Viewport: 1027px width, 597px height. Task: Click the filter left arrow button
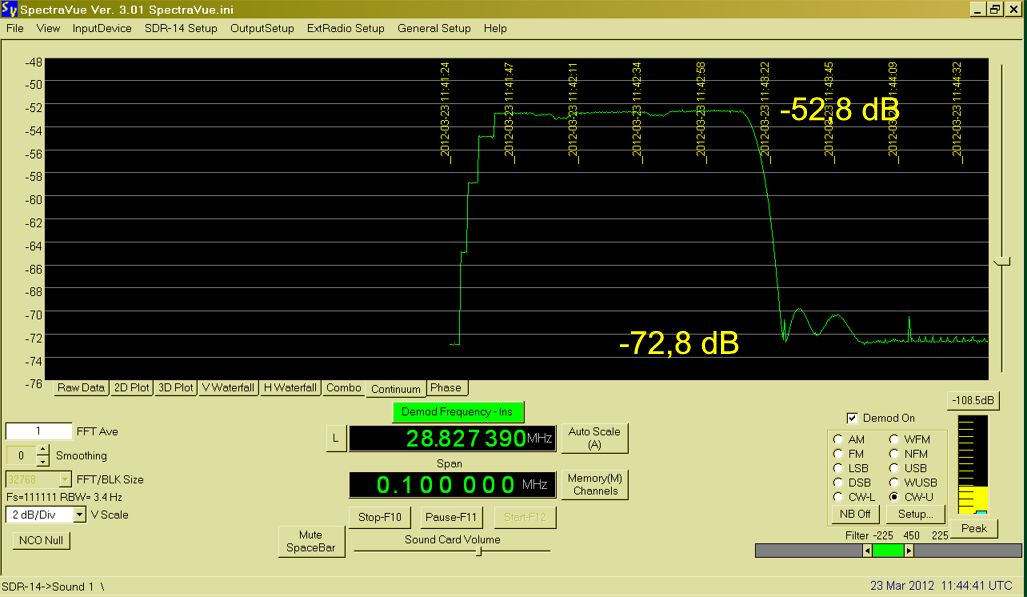coord(867,550)
